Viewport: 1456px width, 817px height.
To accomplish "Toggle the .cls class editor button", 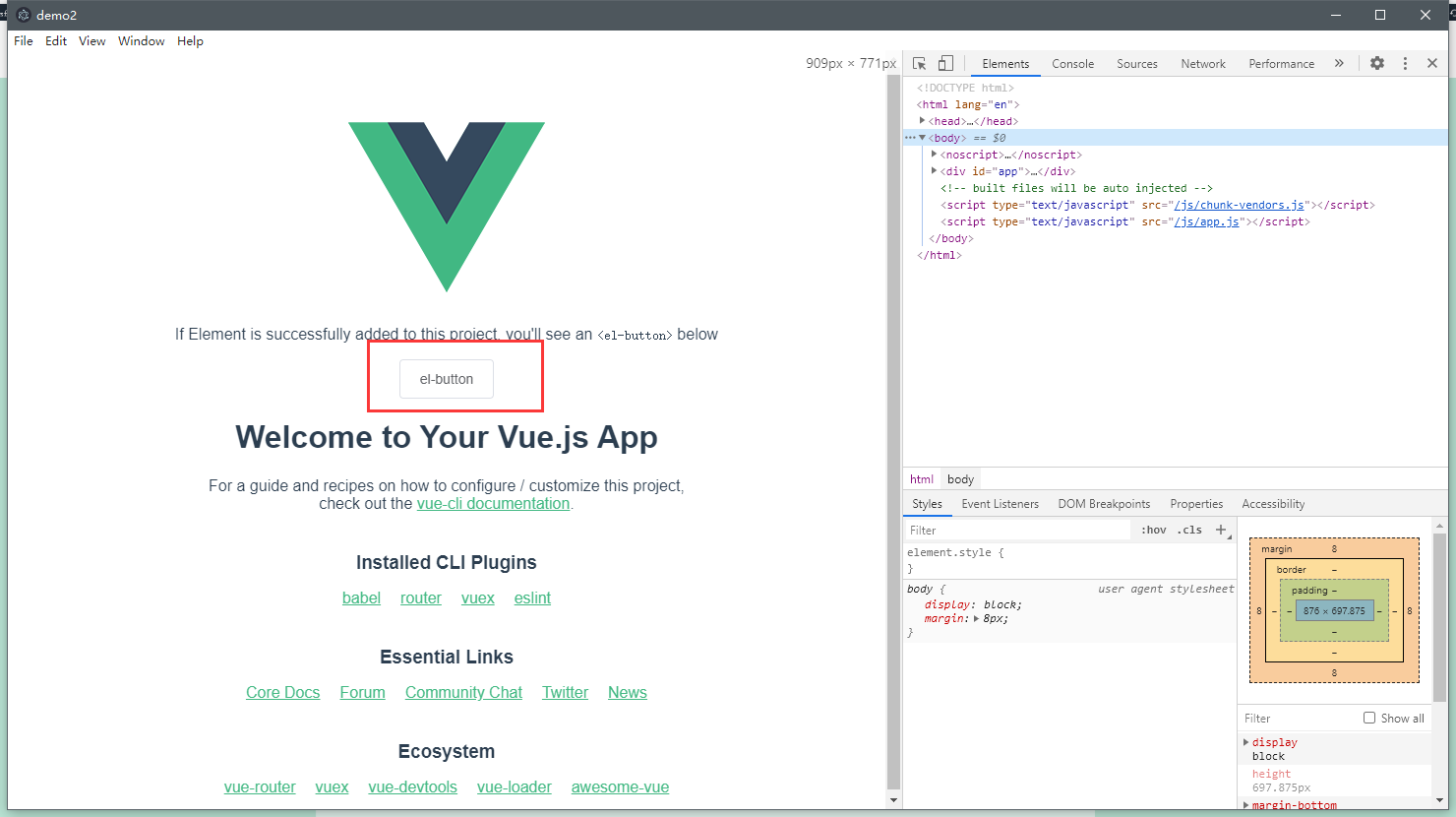I will tap(1189, 530).
